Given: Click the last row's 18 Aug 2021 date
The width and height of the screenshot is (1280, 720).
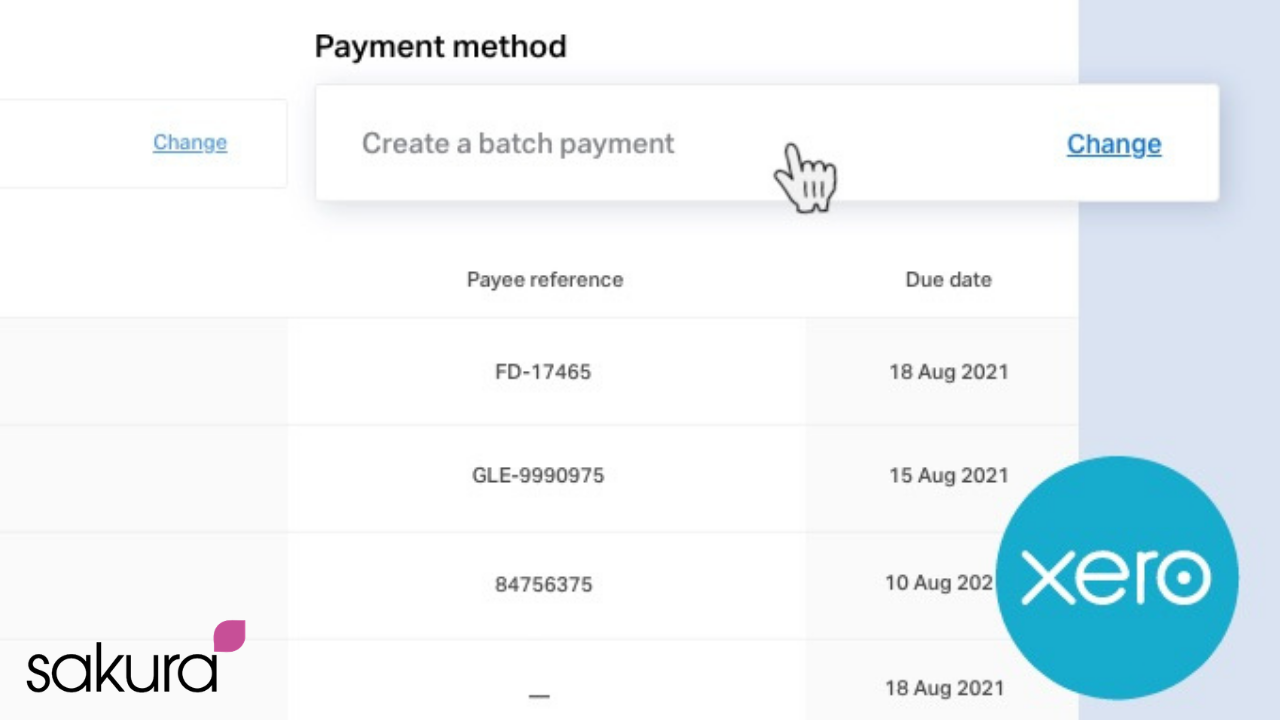Looking at the screenshot, I should coord(944,688).
